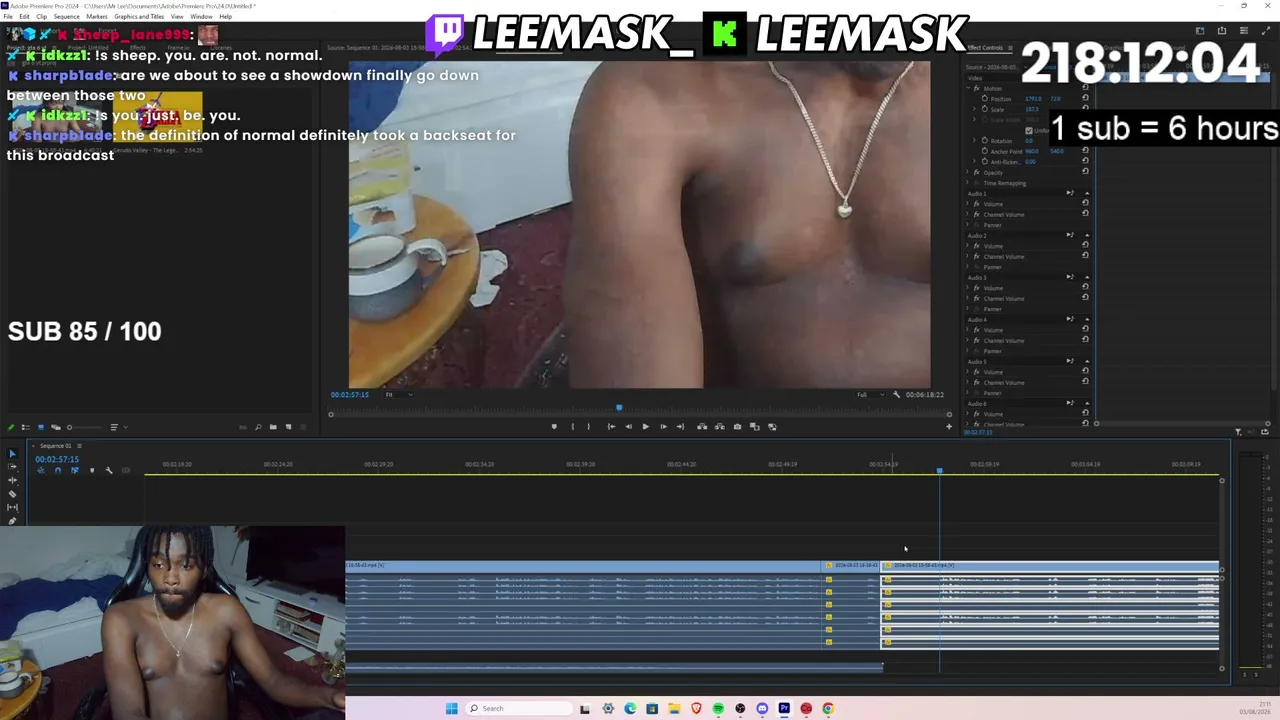Click the Lift button in Program Monitor
The image size is (1280, 720).
coord(702,427)
